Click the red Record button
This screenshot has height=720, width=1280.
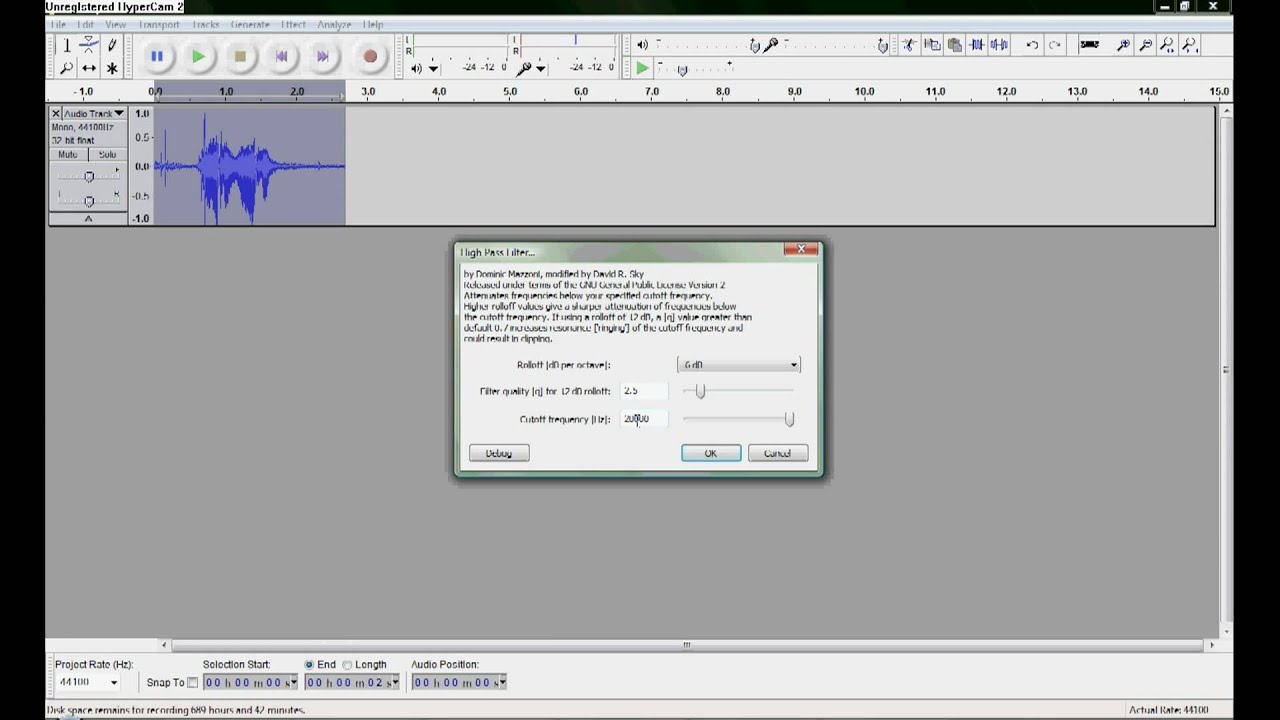370,57
